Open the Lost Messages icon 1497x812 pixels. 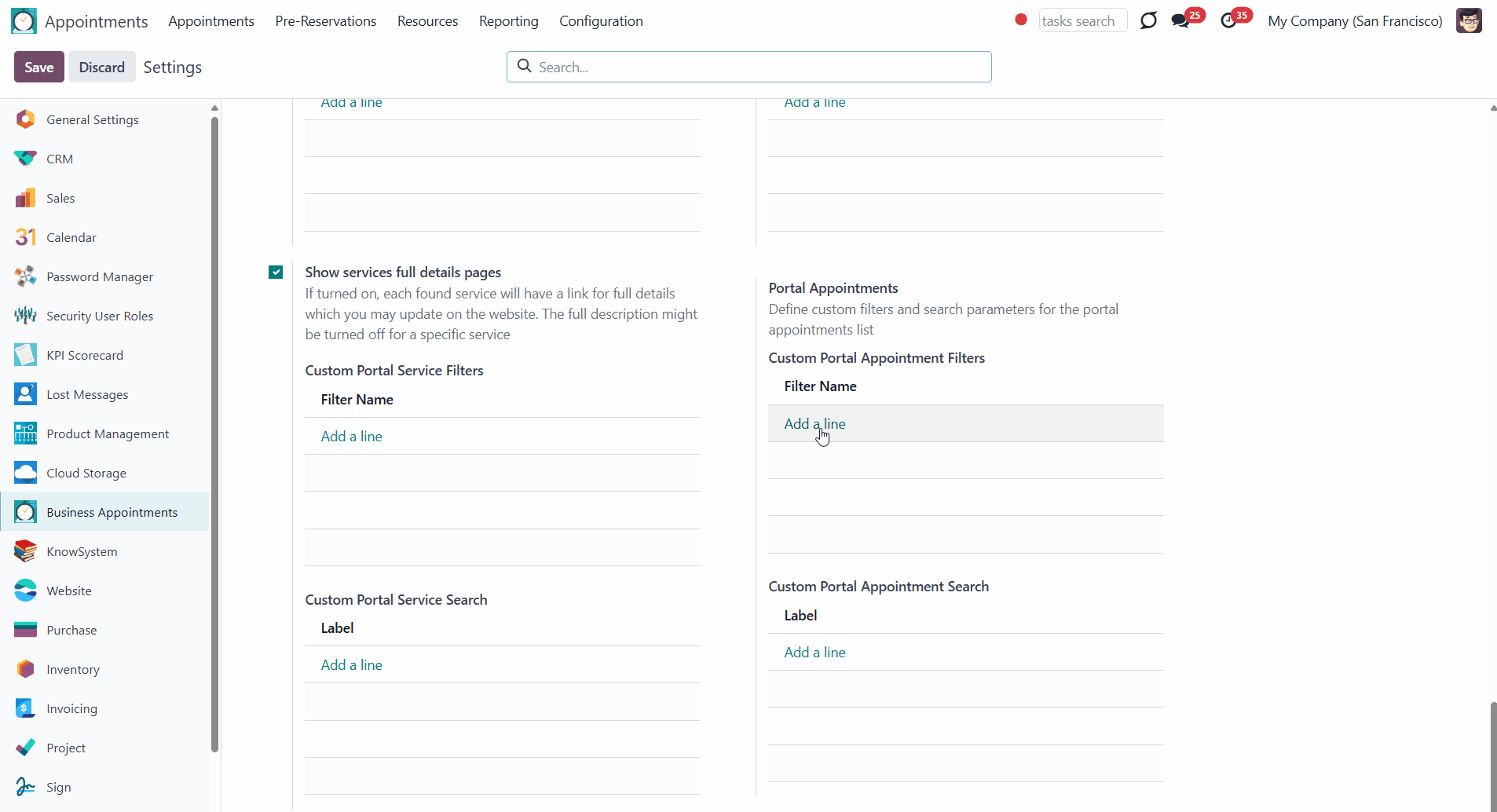point(25,394)
